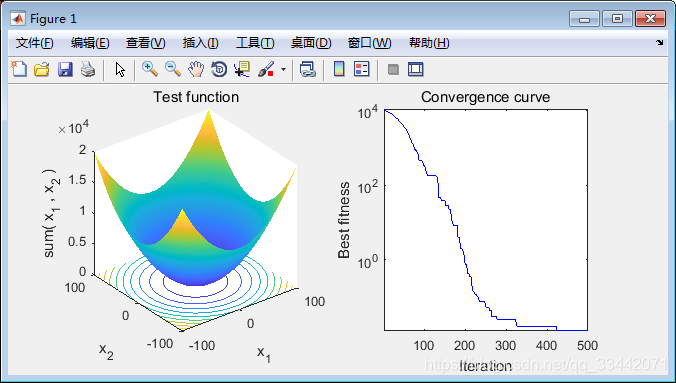
Task: Toggle the Brush data tool
Action: tap(266, 69)
